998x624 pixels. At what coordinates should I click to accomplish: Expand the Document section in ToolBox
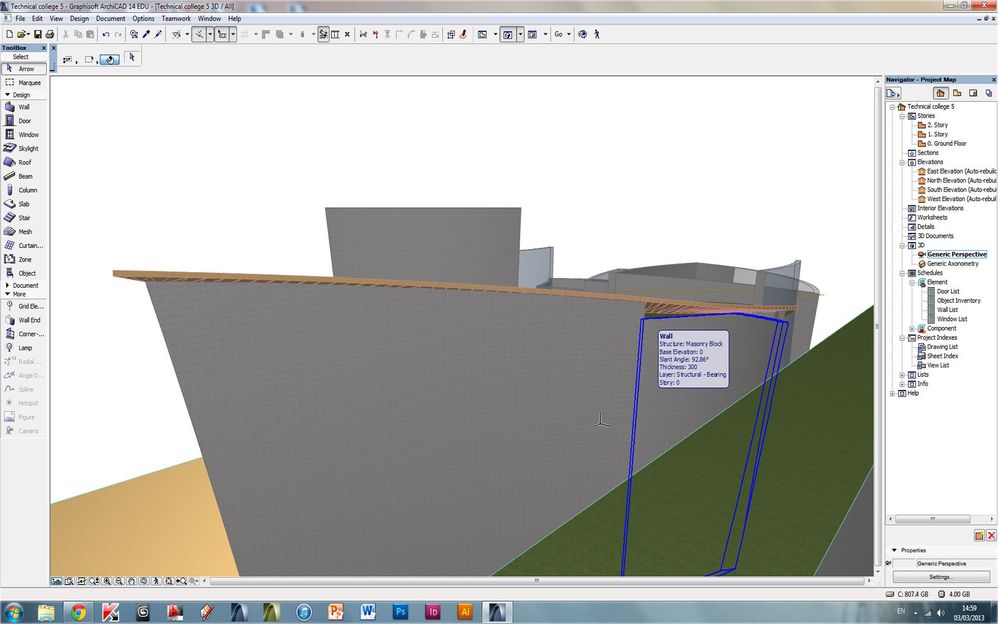[x=7, y=286]
